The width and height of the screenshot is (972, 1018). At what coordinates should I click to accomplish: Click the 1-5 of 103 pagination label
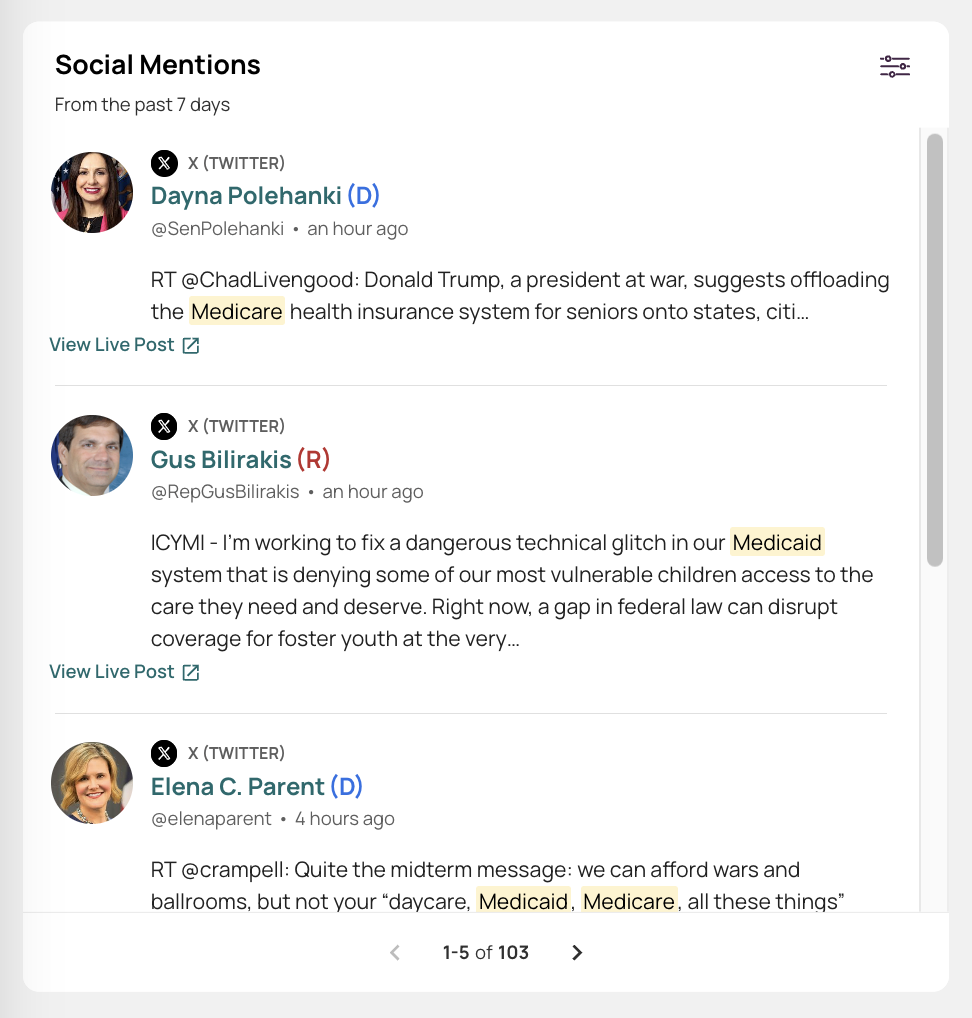click(486, 952)
